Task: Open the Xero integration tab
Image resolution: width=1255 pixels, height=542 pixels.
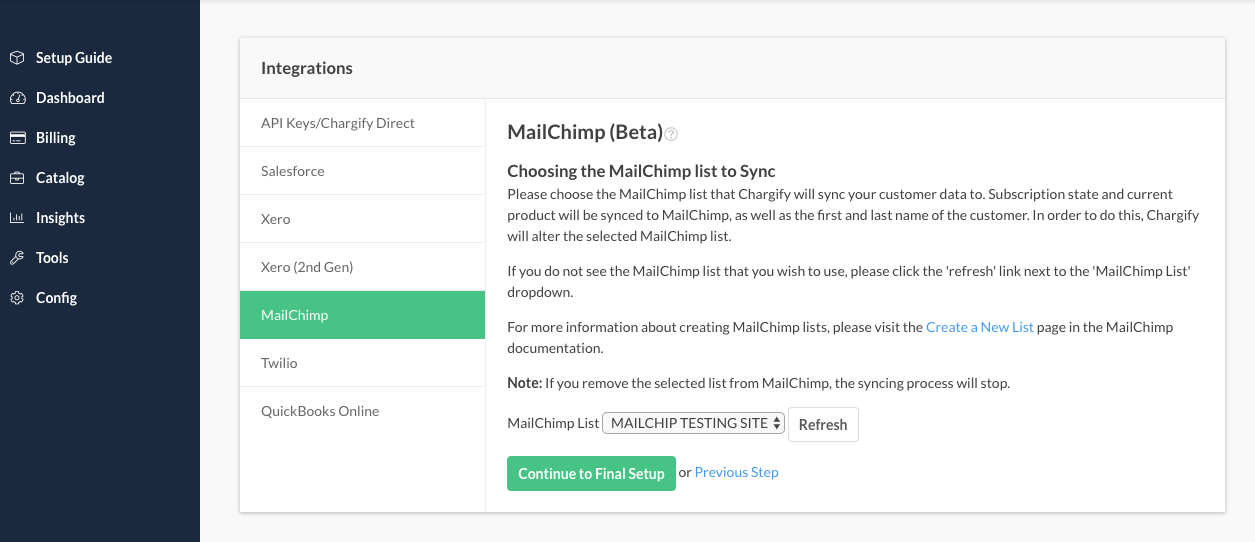Action: coord(276,219)
